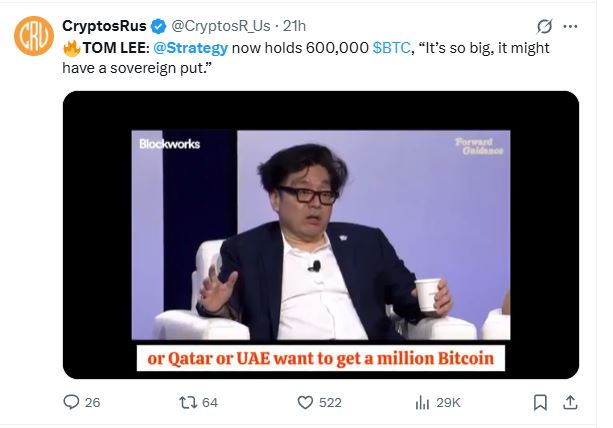Screen dimensions: 613x428
Task: Bookmark this tweet
Action: [540, 403]
